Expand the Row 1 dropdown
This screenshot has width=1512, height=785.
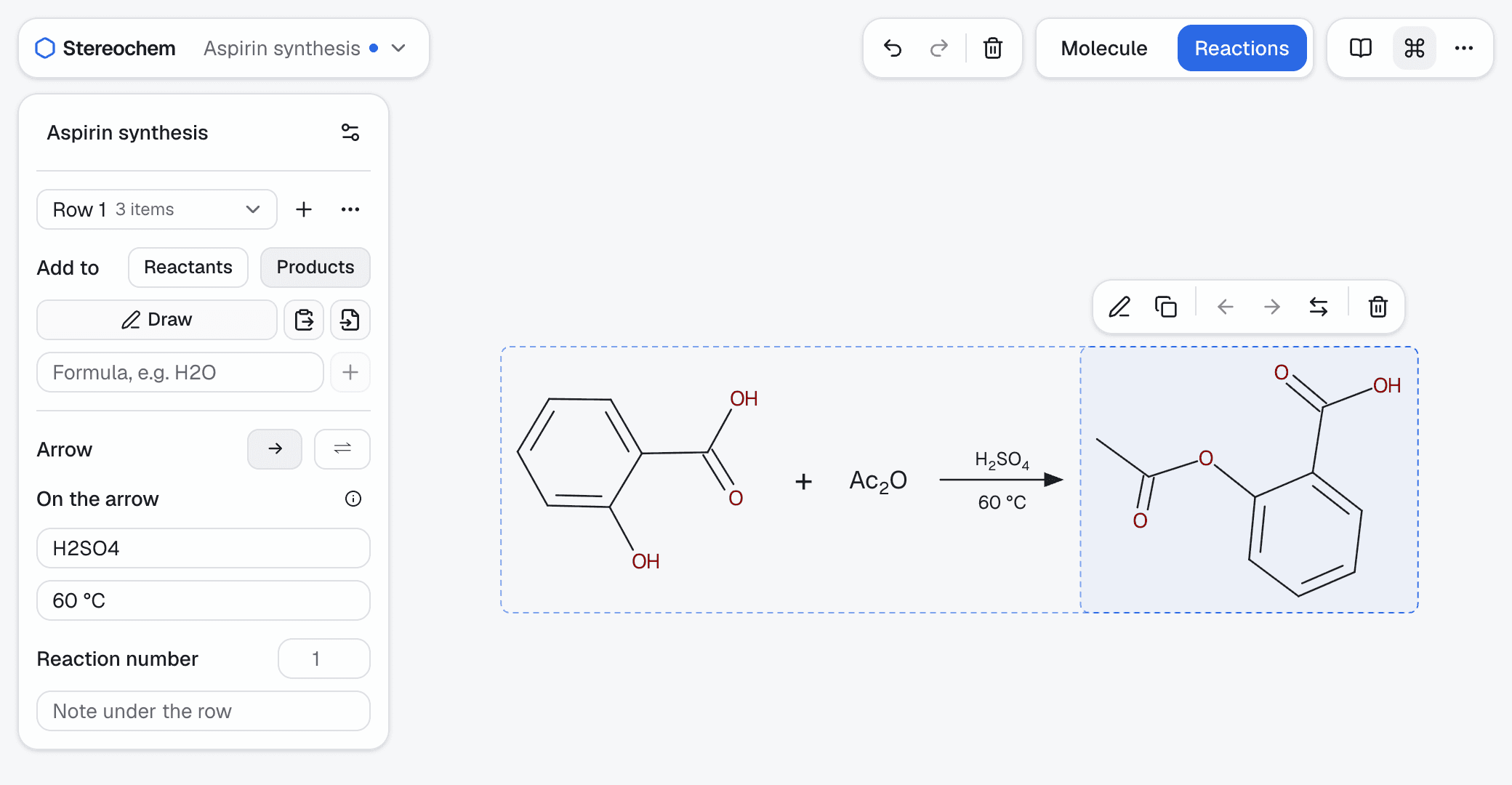coord(157,209)
